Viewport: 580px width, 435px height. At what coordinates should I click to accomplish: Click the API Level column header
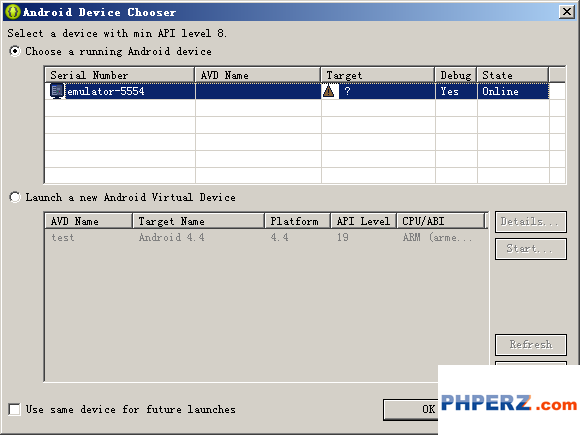coord(363,221)
